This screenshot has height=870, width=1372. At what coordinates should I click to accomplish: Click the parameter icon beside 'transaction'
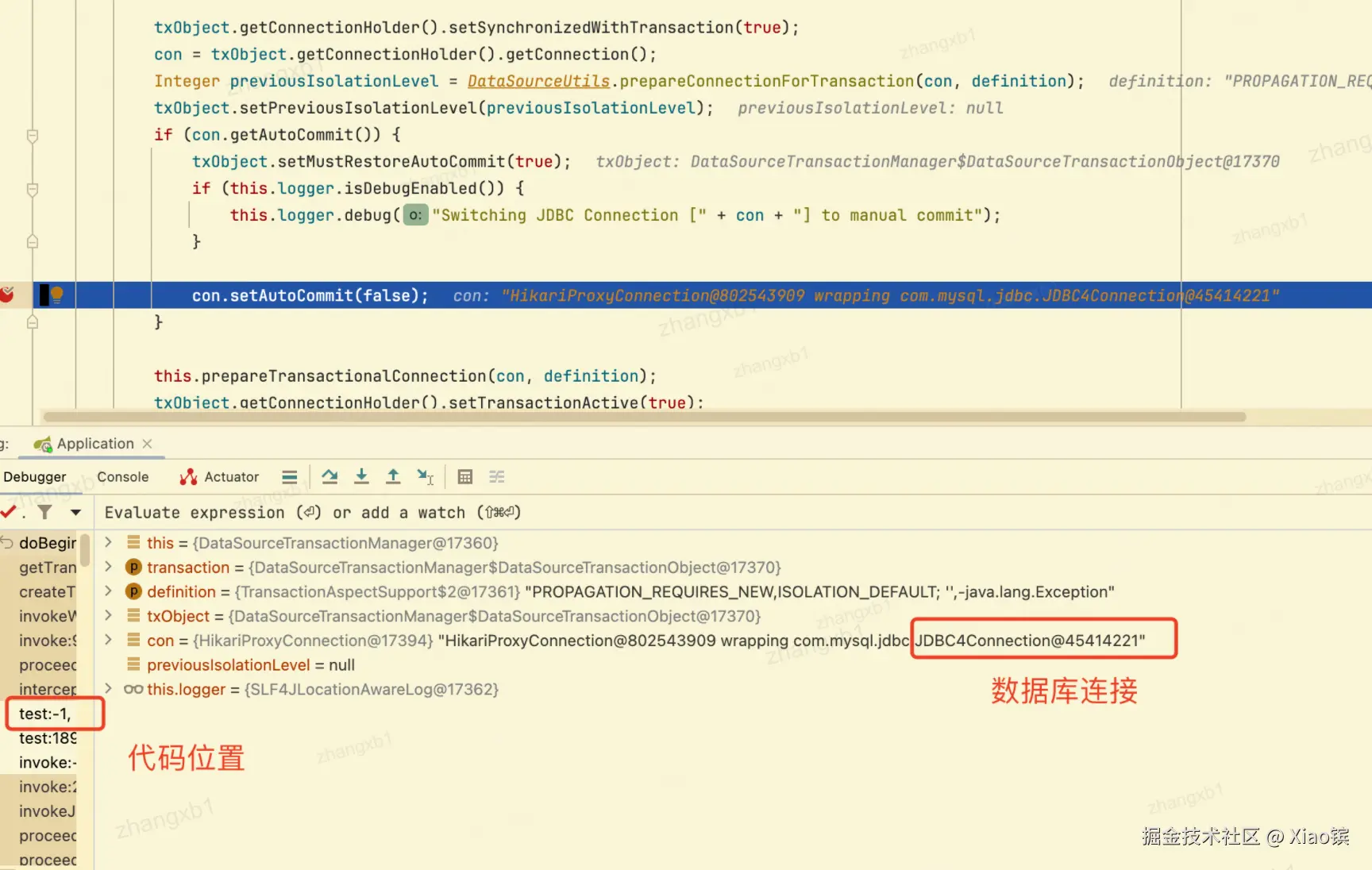click(x=133, y=568)
